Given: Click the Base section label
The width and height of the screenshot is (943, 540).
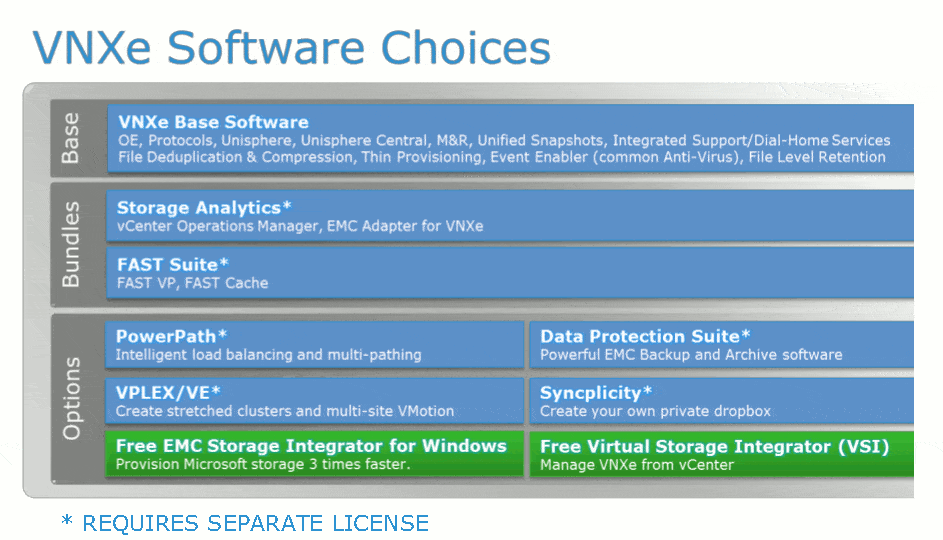Looking at the screenshot, I should tap(70, 138).
